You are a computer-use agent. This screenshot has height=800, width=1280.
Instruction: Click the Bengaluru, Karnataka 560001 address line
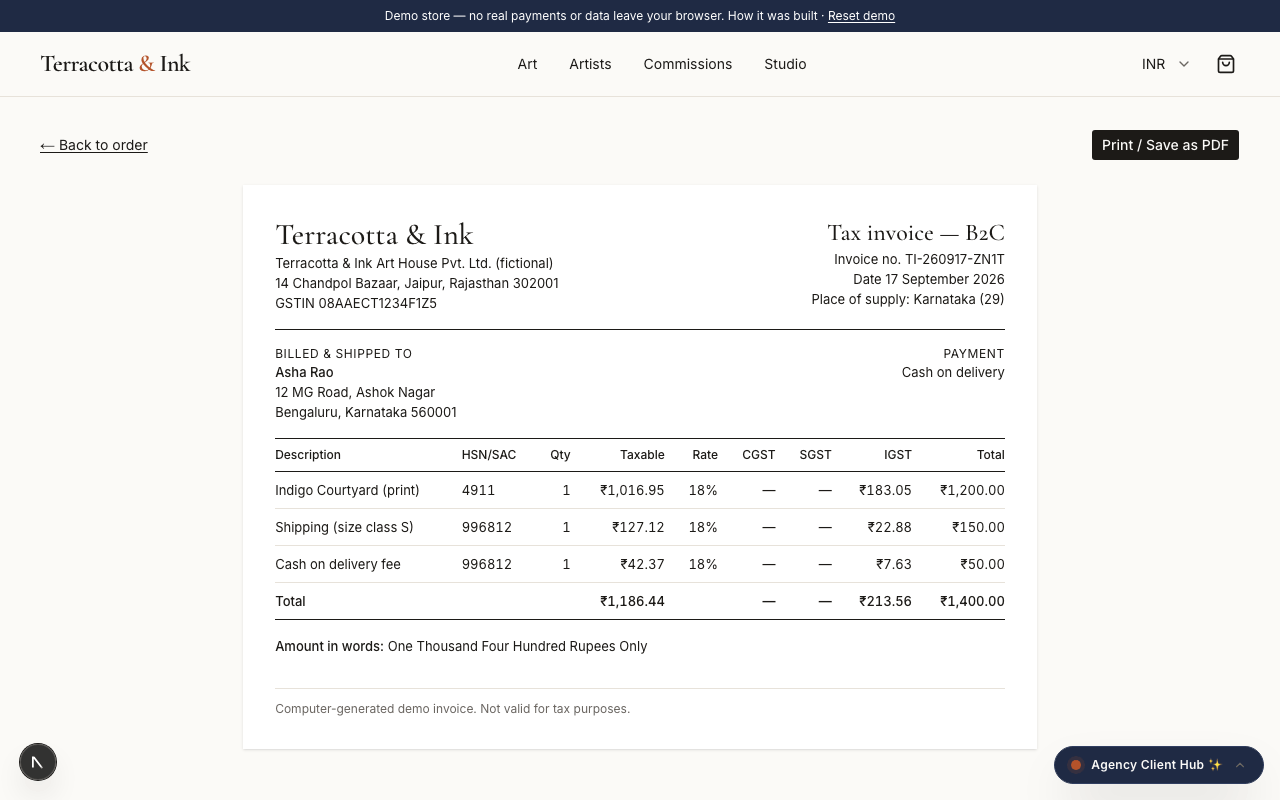click(x=366, y=412)
